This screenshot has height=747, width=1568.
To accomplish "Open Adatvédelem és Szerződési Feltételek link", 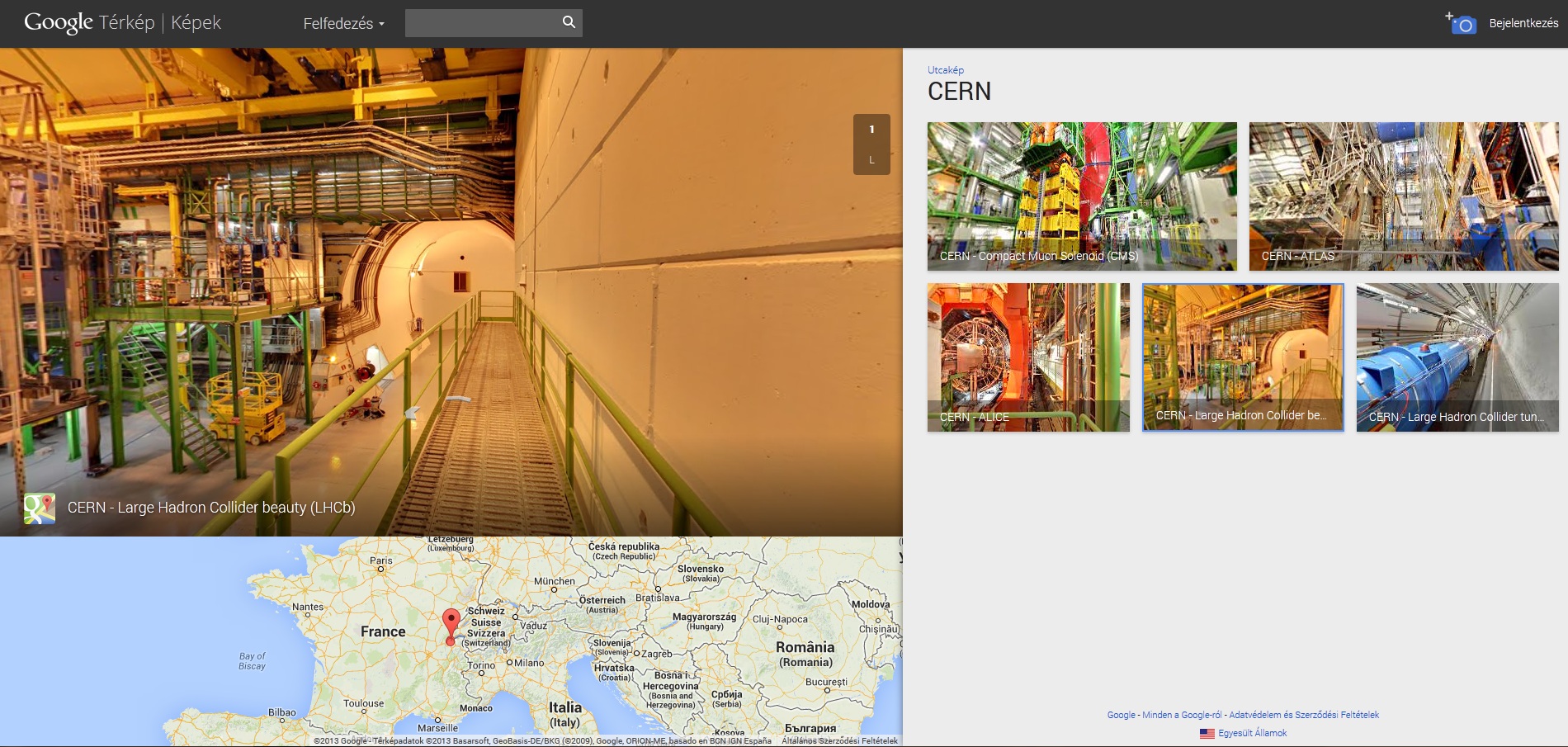I will (1304, 715).
